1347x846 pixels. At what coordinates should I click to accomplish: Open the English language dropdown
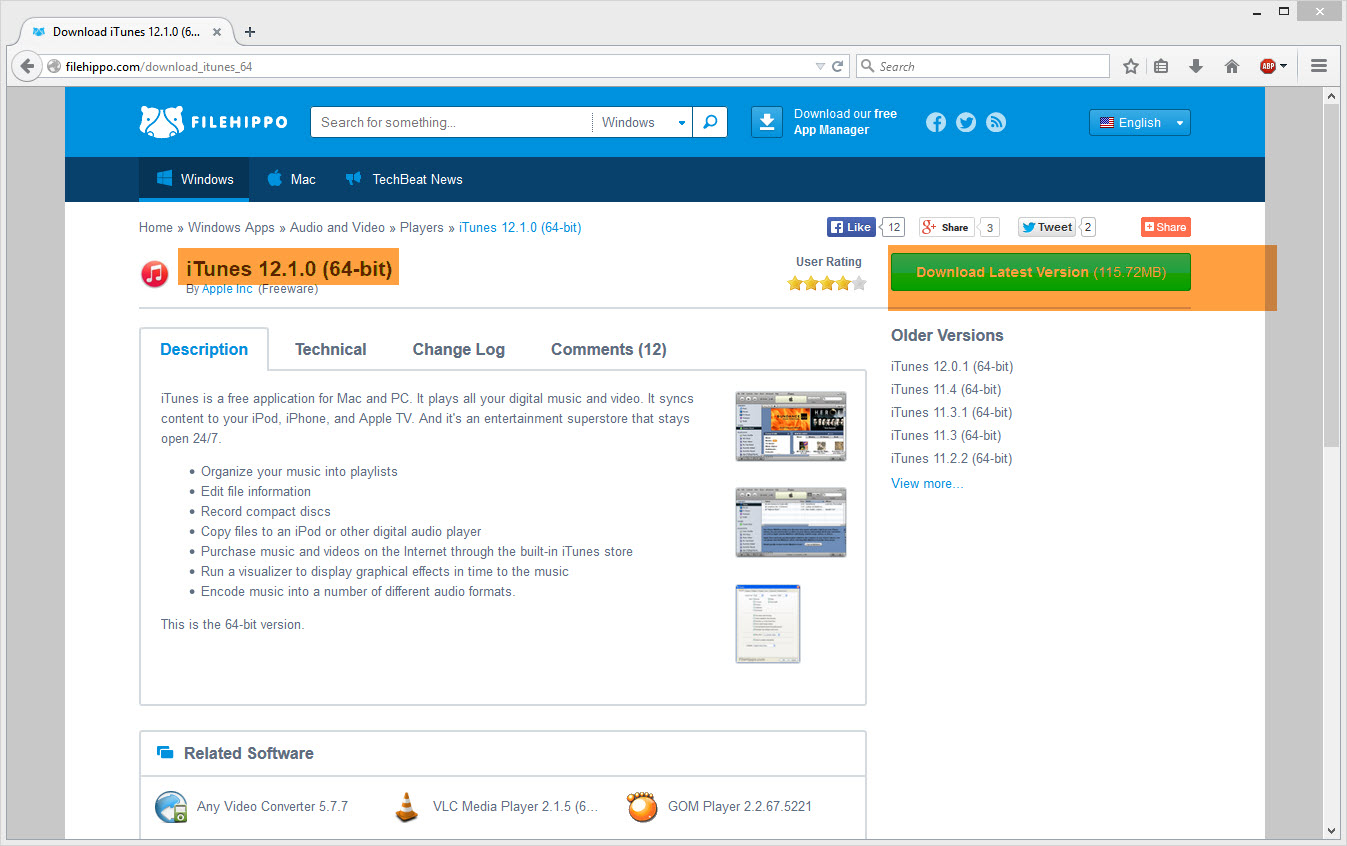[x=1140, y=122]
